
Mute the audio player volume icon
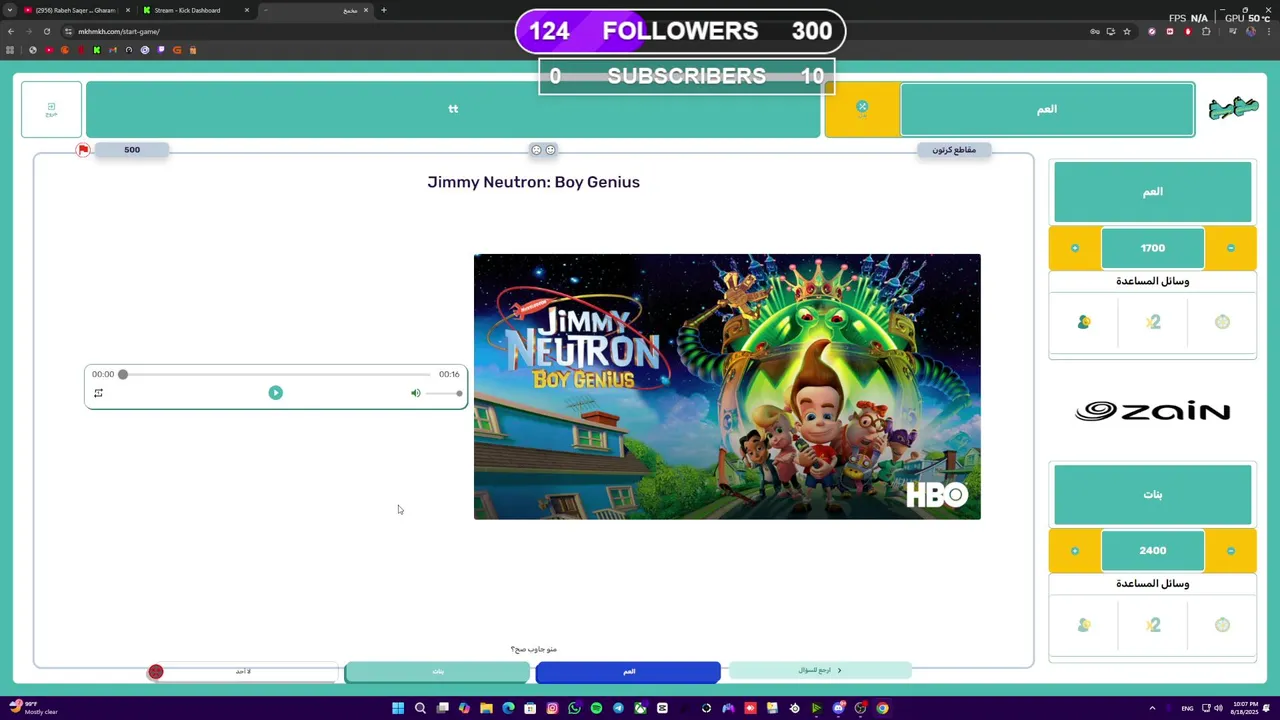(x=415, y=393)
